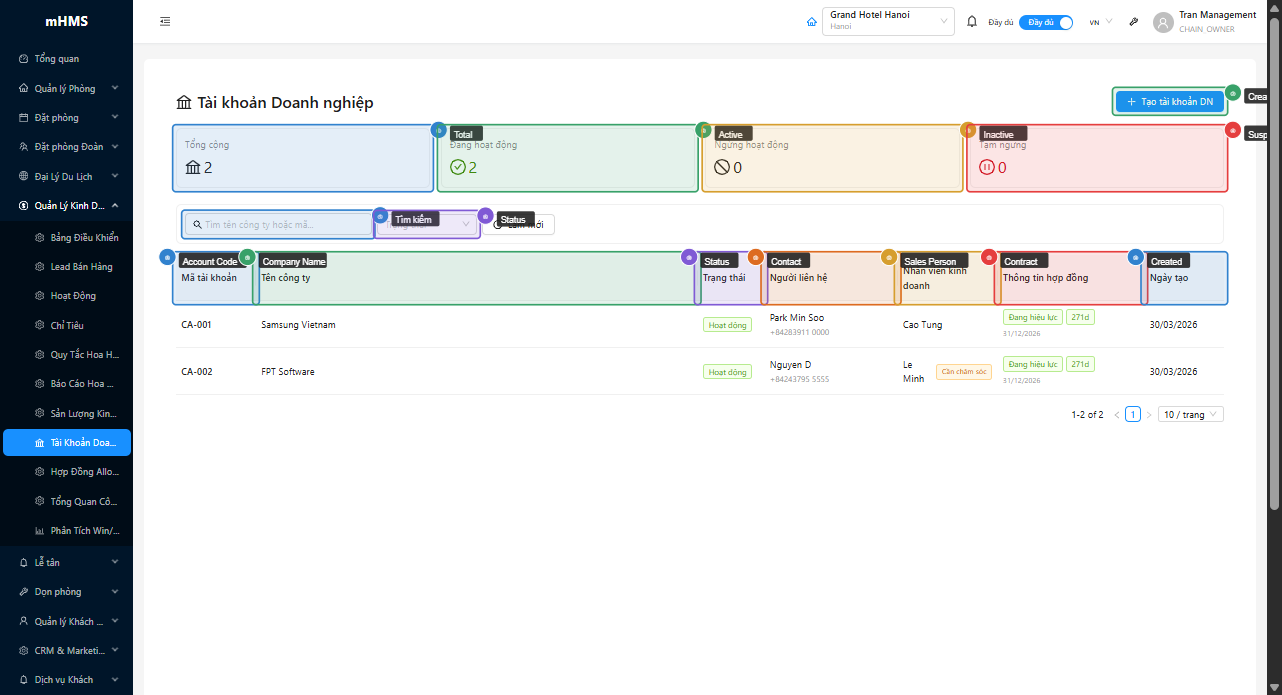Click the home icon beside hotel selector
This screenshot has height=695, width=1282.
811,22
